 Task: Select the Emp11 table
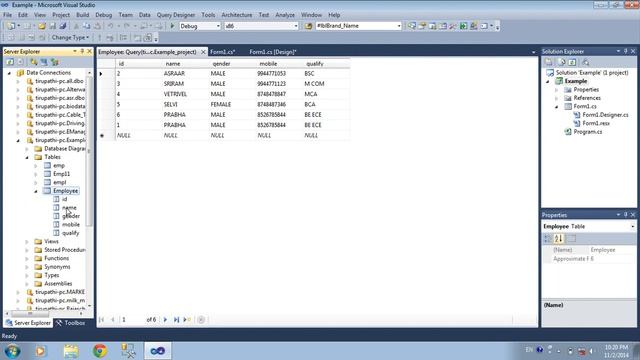click(x=61, y=174)
